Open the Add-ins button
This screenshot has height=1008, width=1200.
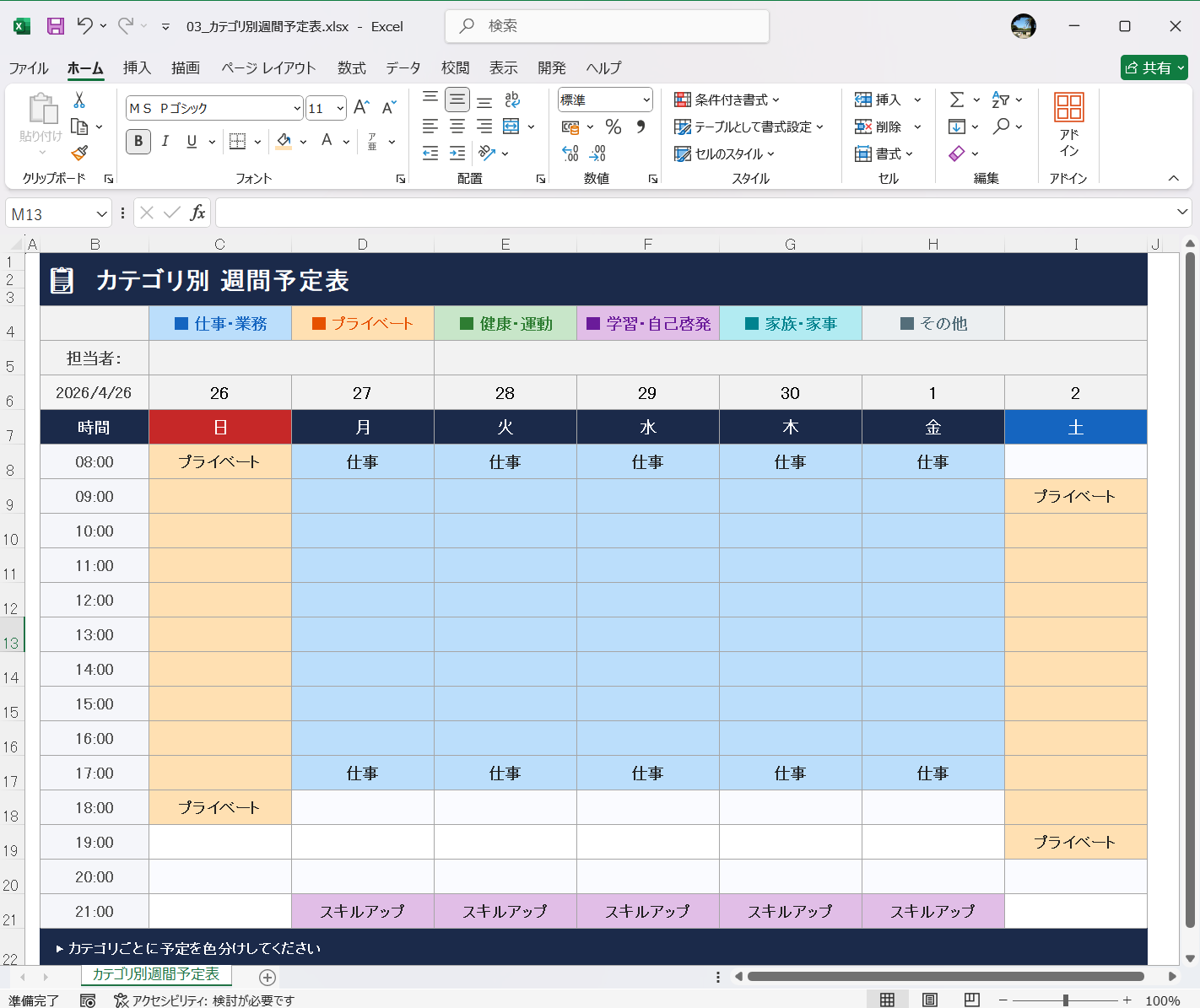(1069, 125)
